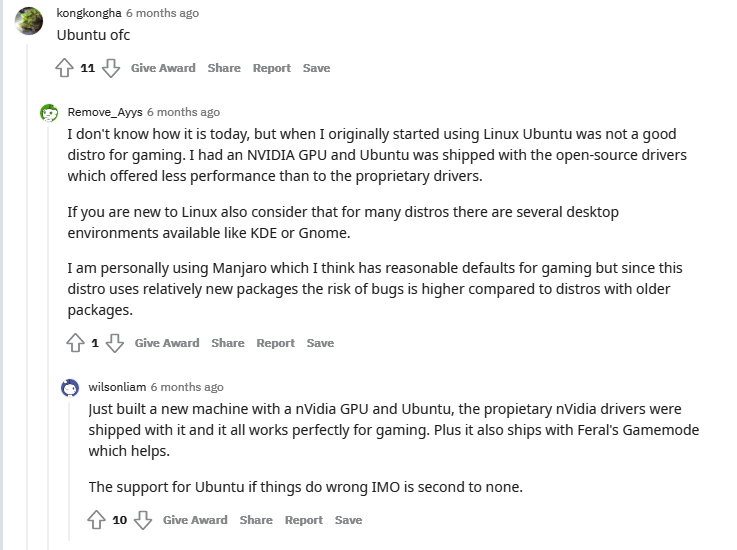Downvote wilsonliam's comment about nVidia drivers
The image size is (737, 550).
pos(143,521)
